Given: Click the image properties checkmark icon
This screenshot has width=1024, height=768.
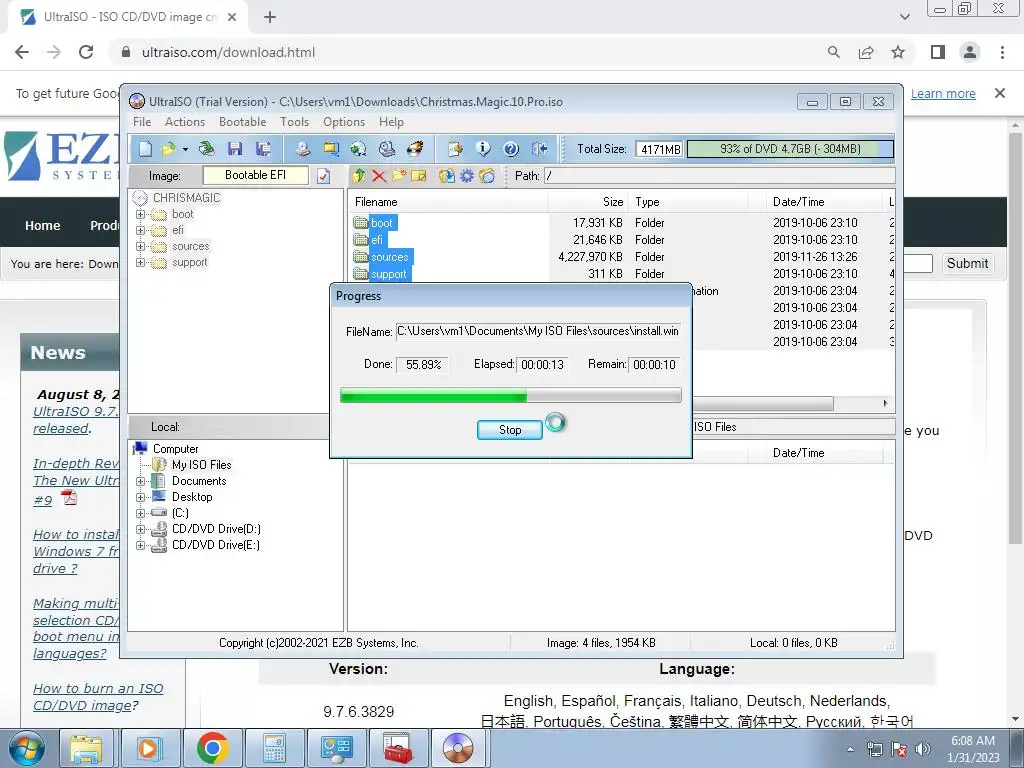Looking at the screenshot, I should [x=323, y=176].
